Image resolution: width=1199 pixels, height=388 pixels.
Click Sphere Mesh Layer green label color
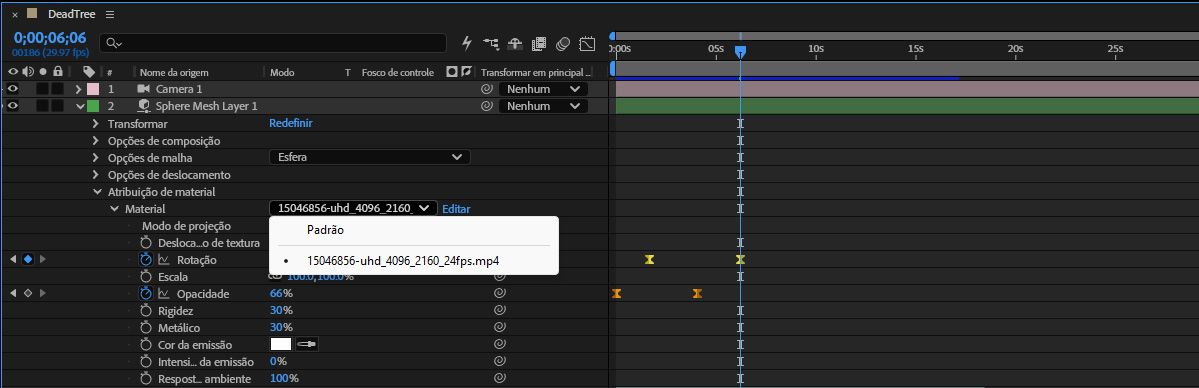click(x=93, y=106)
